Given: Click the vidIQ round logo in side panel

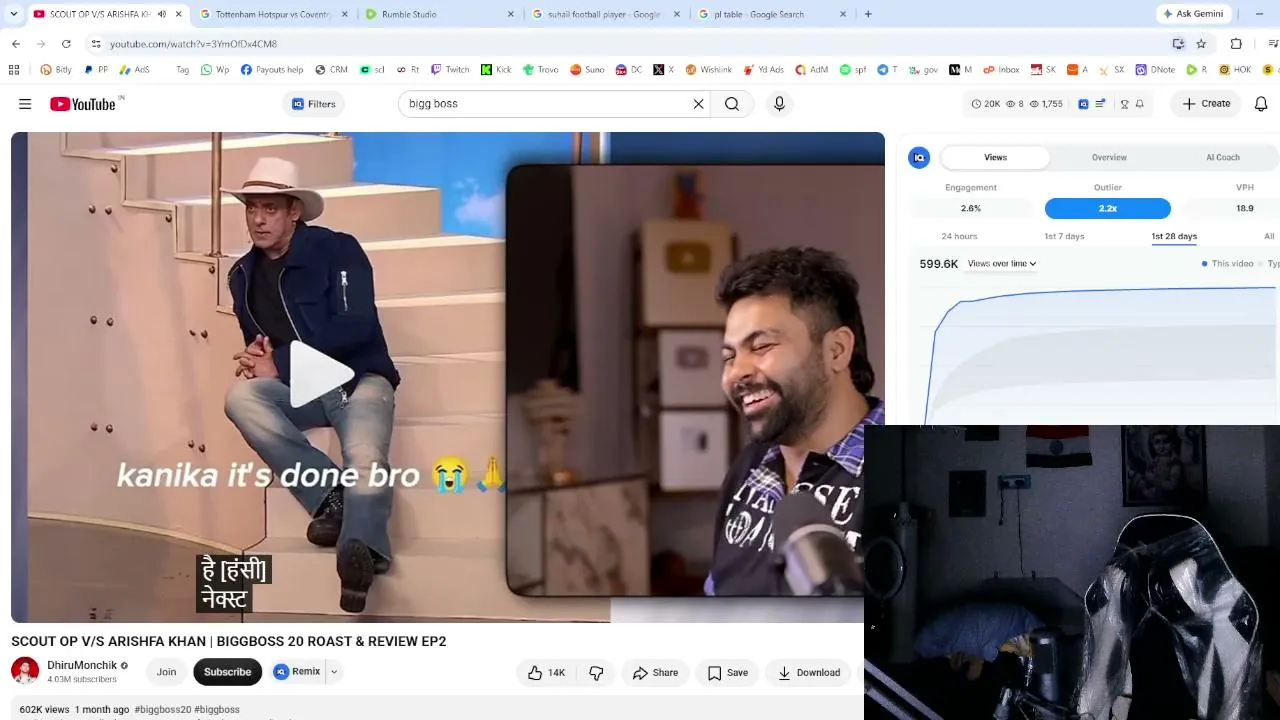Looking at the screenshot, I should (x=919, y=157).
